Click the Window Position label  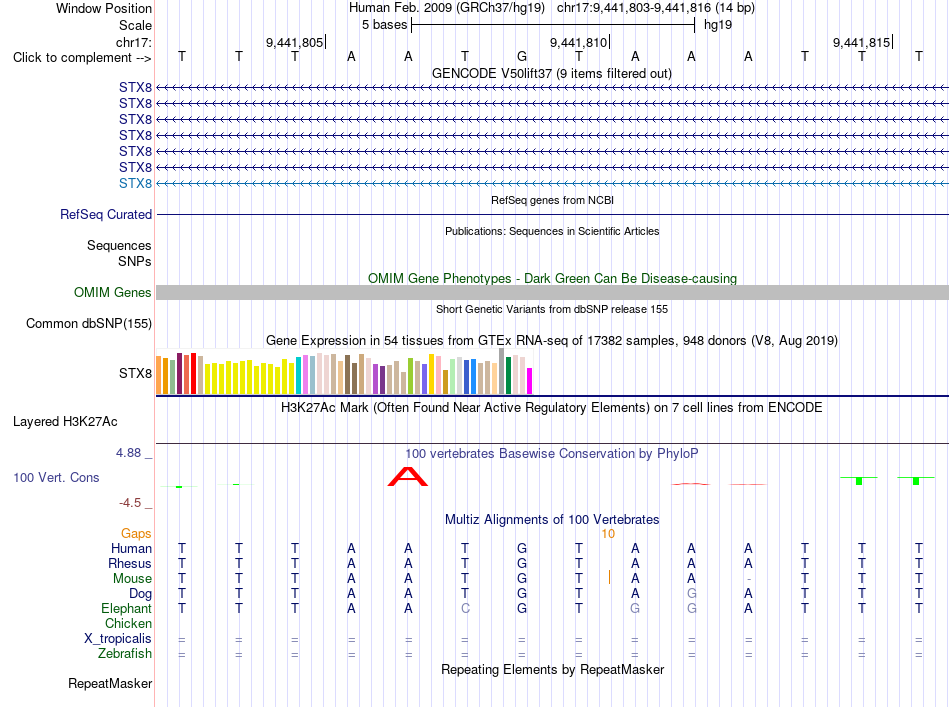pyautogui.click(x=104, y=8)
